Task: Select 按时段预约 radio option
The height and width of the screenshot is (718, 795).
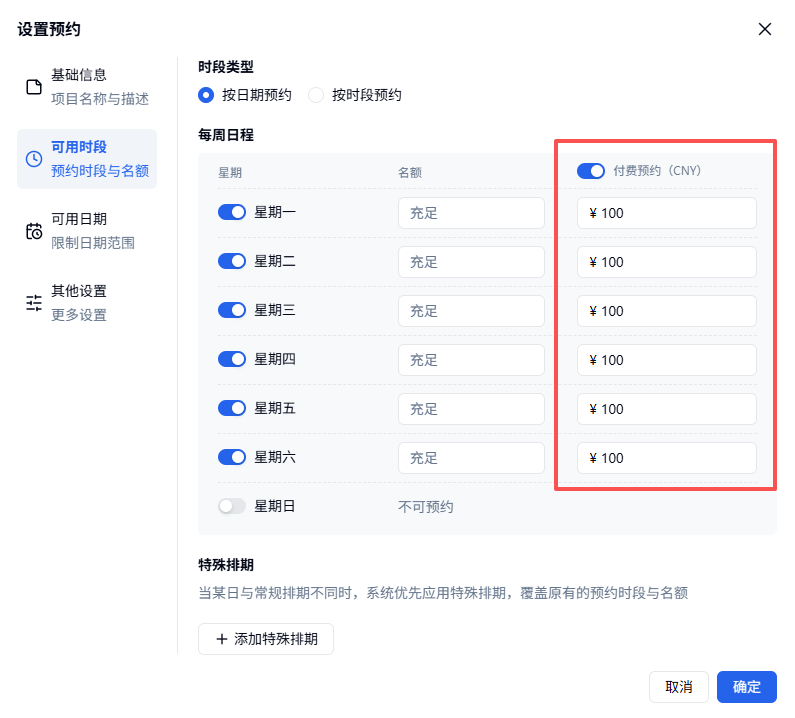Action: tap(316, 95)
